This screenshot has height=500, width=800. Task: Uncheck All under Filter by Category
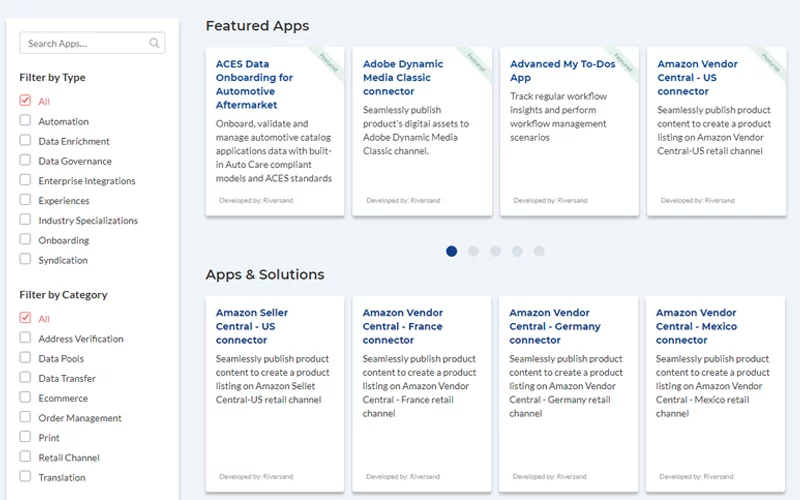pyautogui.click(x=25, y=317)
